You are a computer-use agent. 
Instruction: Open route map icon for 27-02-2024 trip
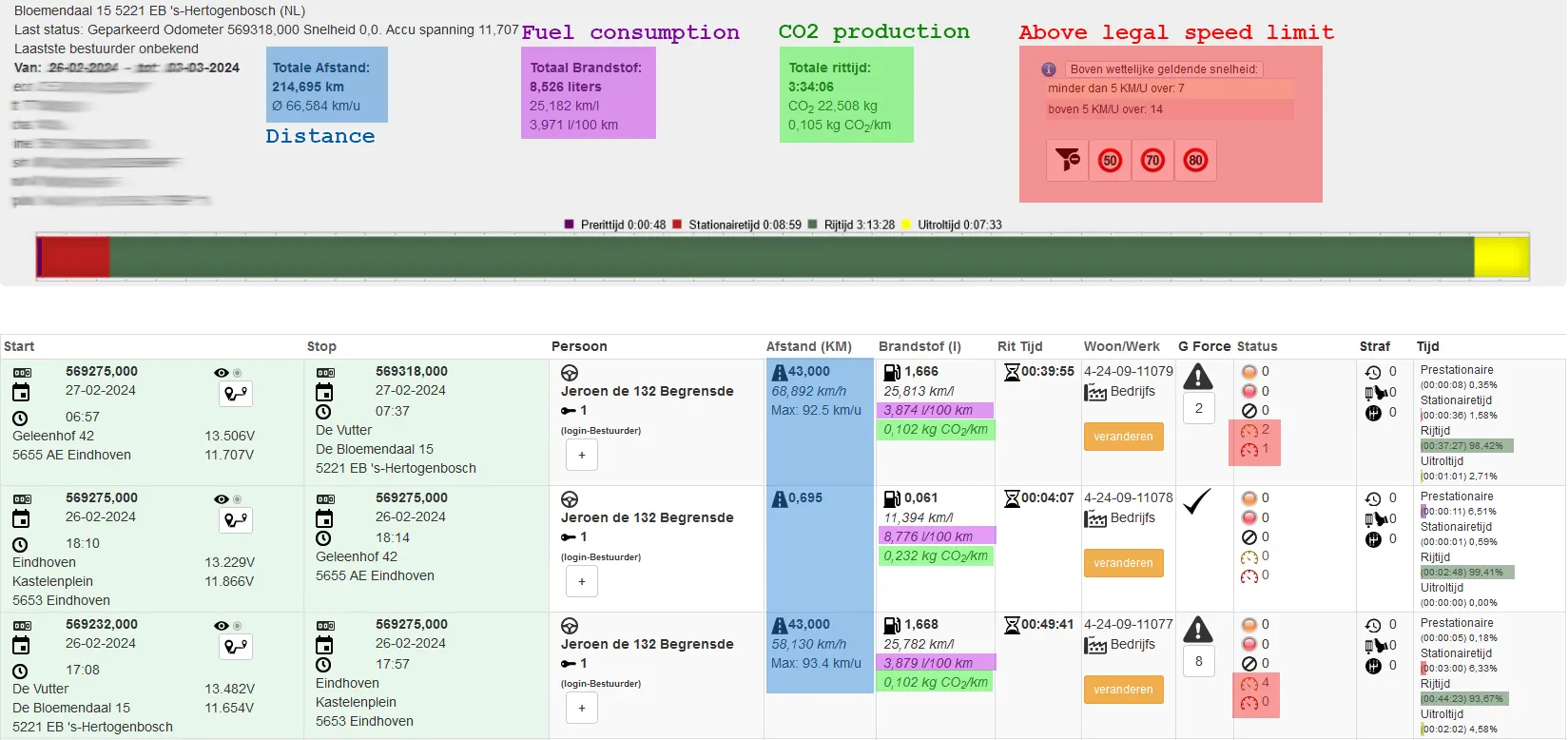(236, 393)
